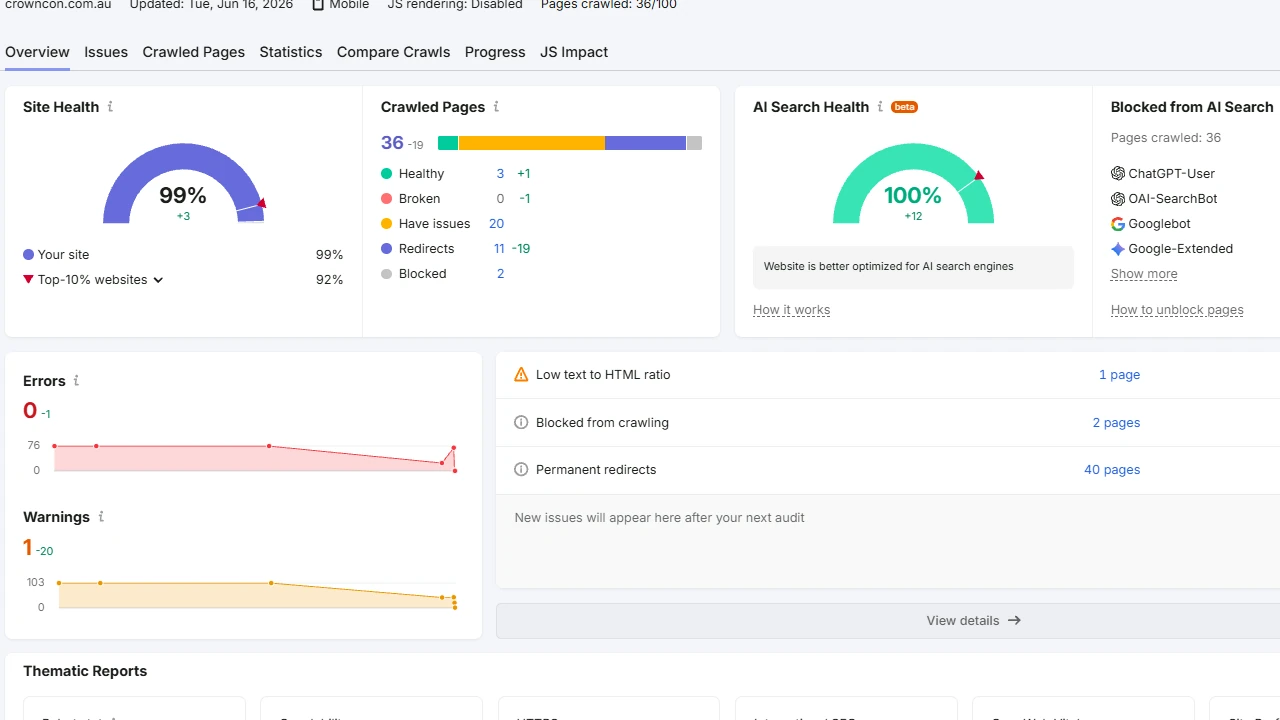Select the Have issues count 20

click(496, 223)
